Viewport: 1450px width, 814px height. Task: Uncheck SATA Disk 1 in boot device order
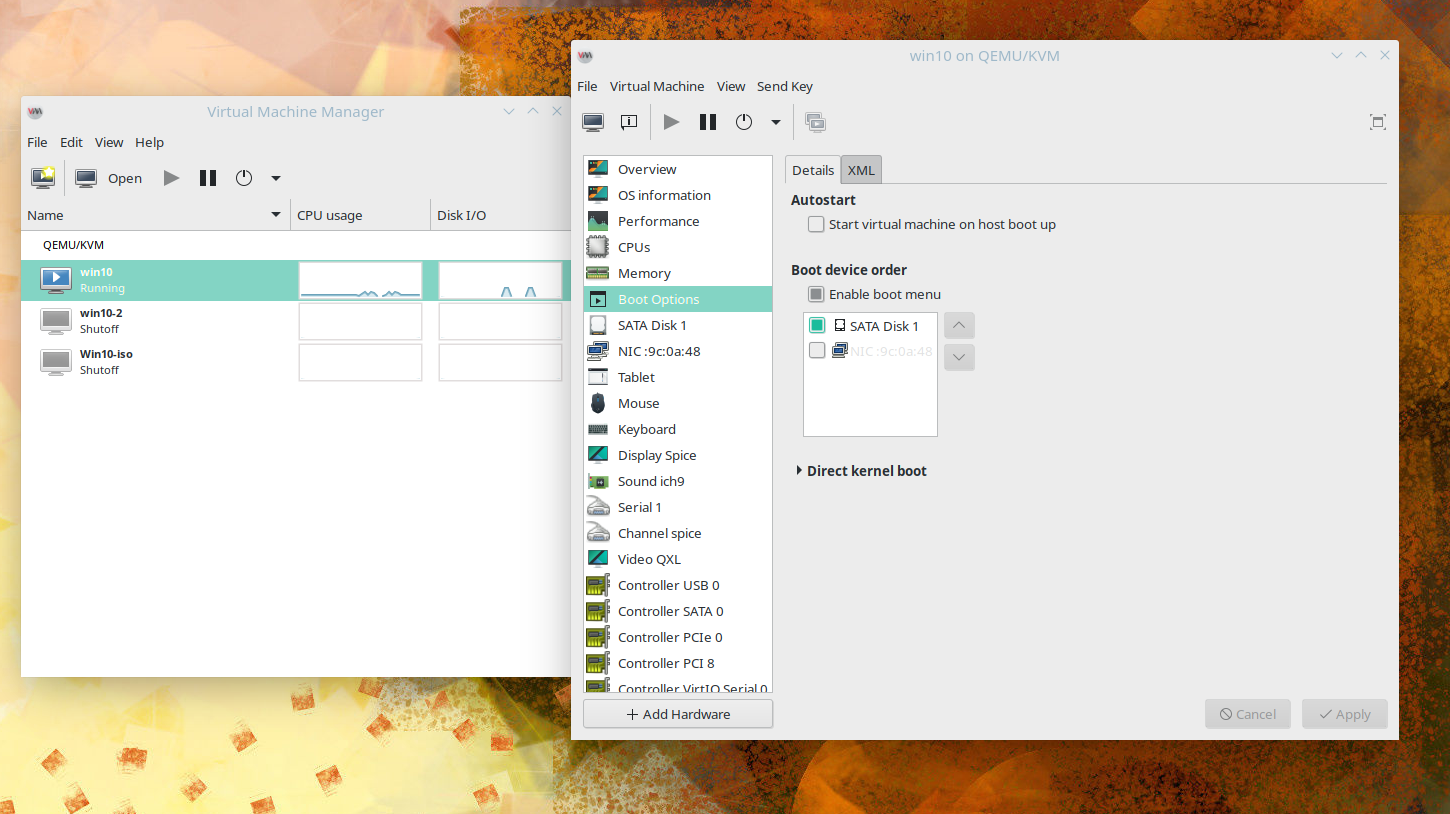(x=817, y=325)
